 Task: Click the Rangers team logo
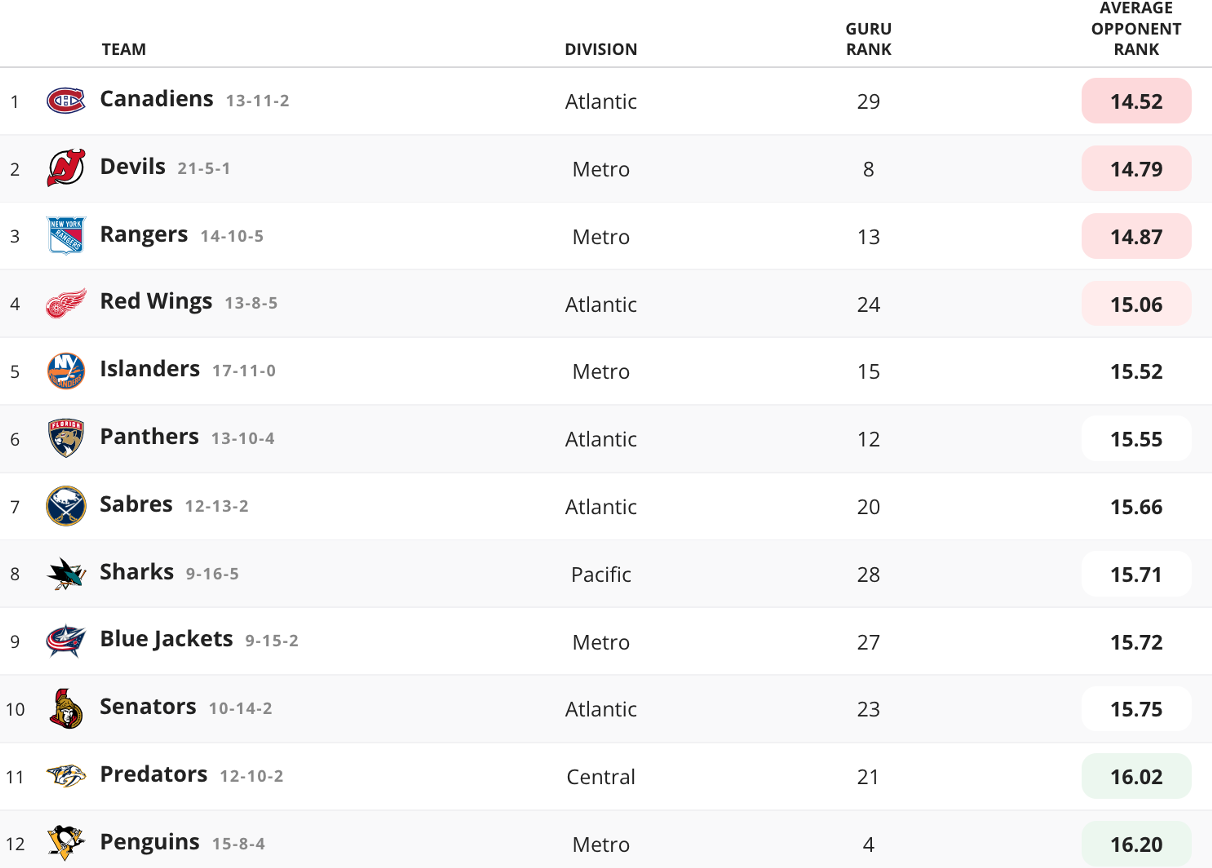coord(66,236)
